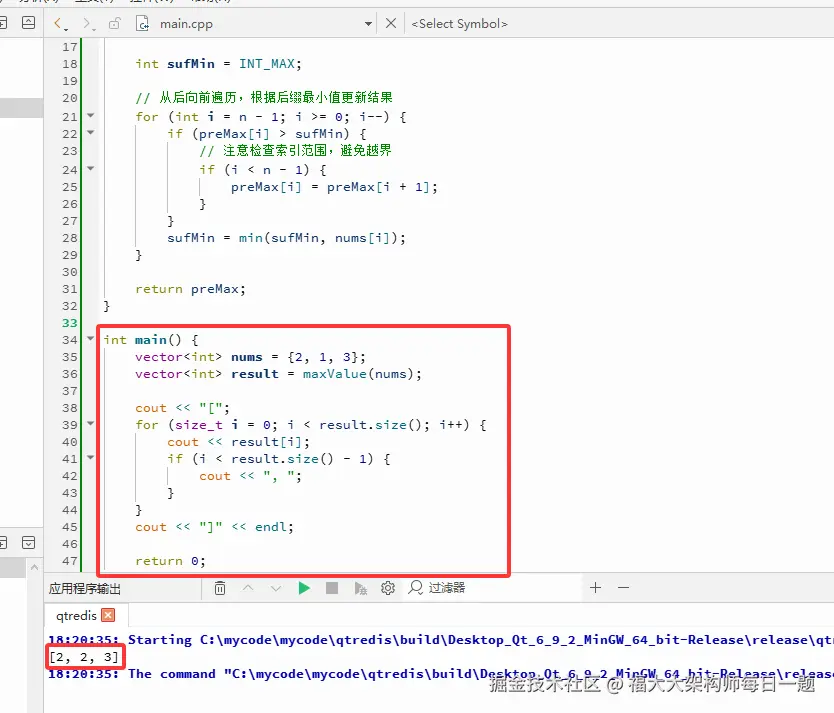Re-run the application with green play button

click(x=304, y=588)
